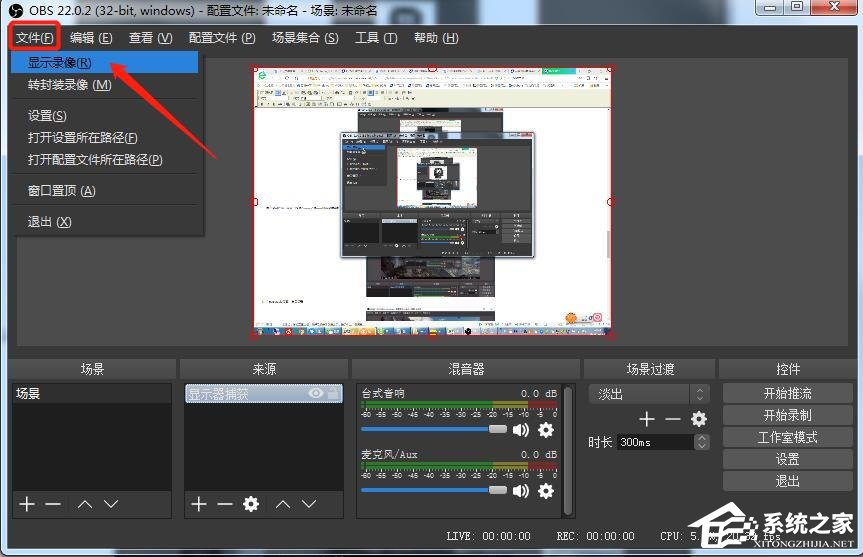This screenshot has width=863, height=557.
Task: Move scene down with down arrow
Action: point(111,504)
